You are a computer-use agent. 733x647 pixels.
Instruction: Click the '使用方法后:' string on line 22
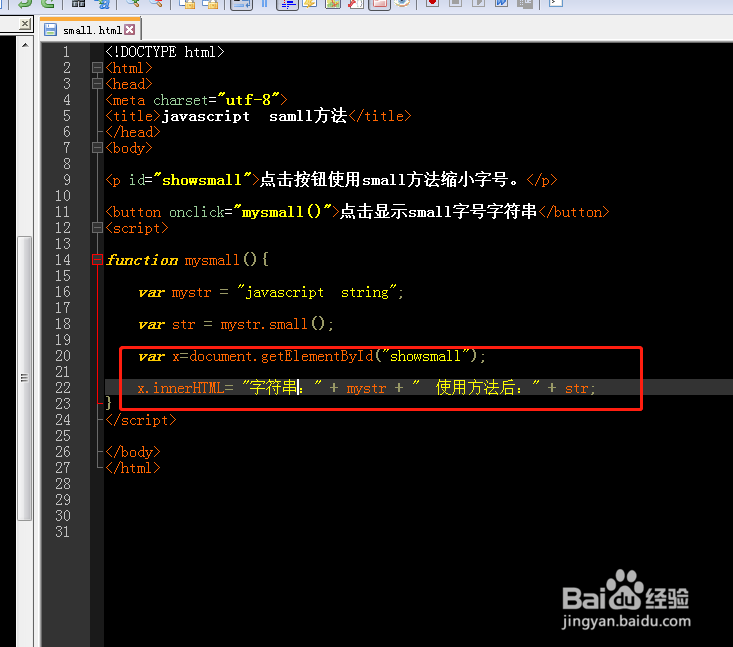[x=479, y=388]
